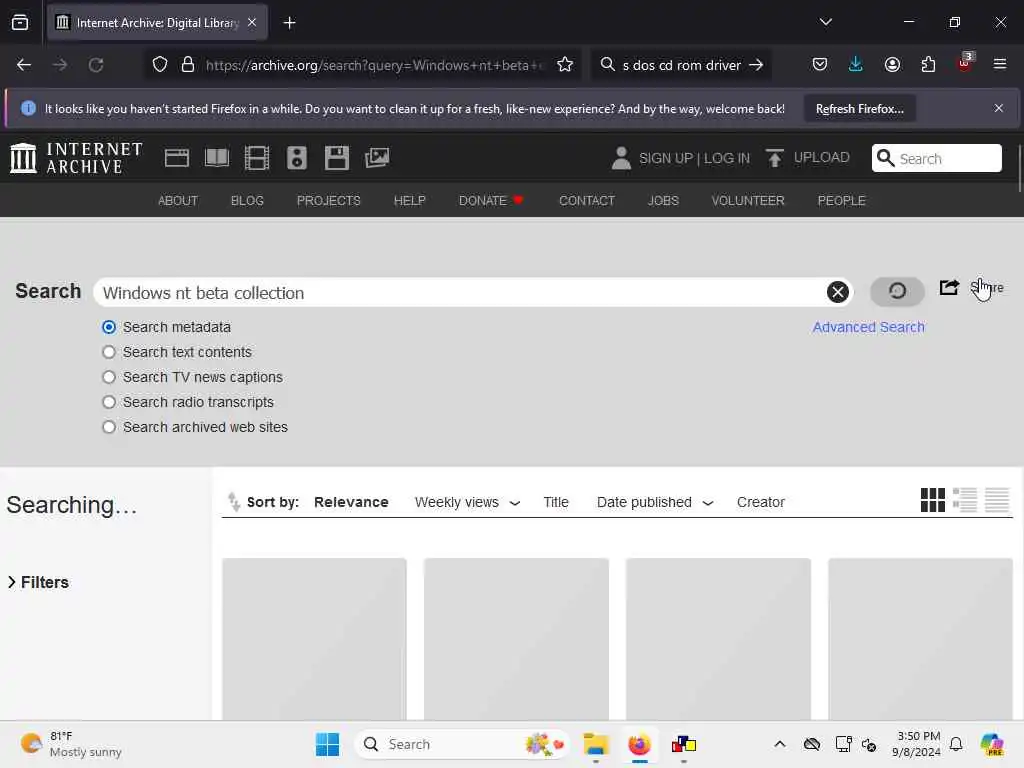Sort results by Title

click(x=556, y=502)
